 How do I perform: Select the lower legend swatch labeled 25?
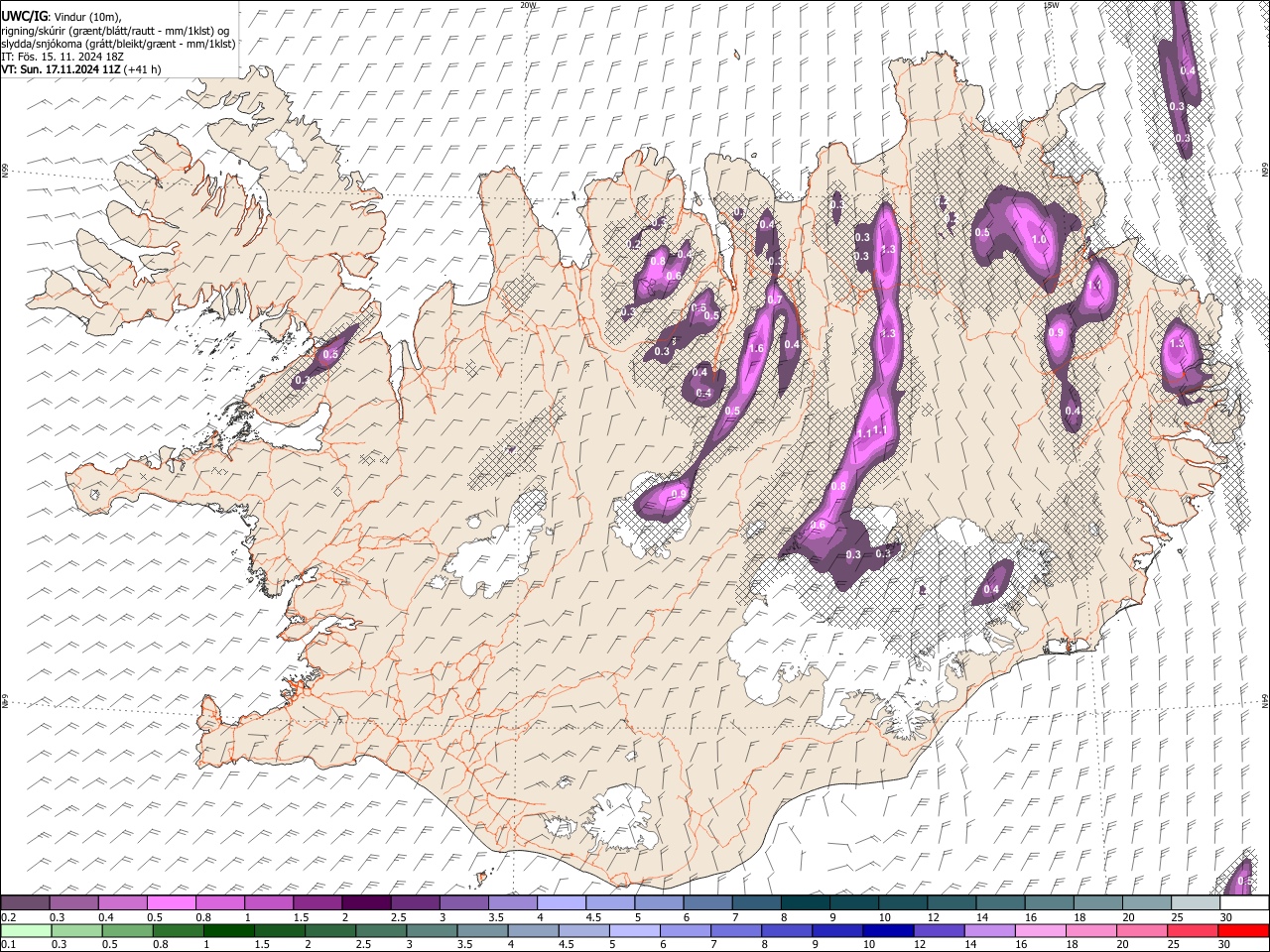tap(1192, 931)
